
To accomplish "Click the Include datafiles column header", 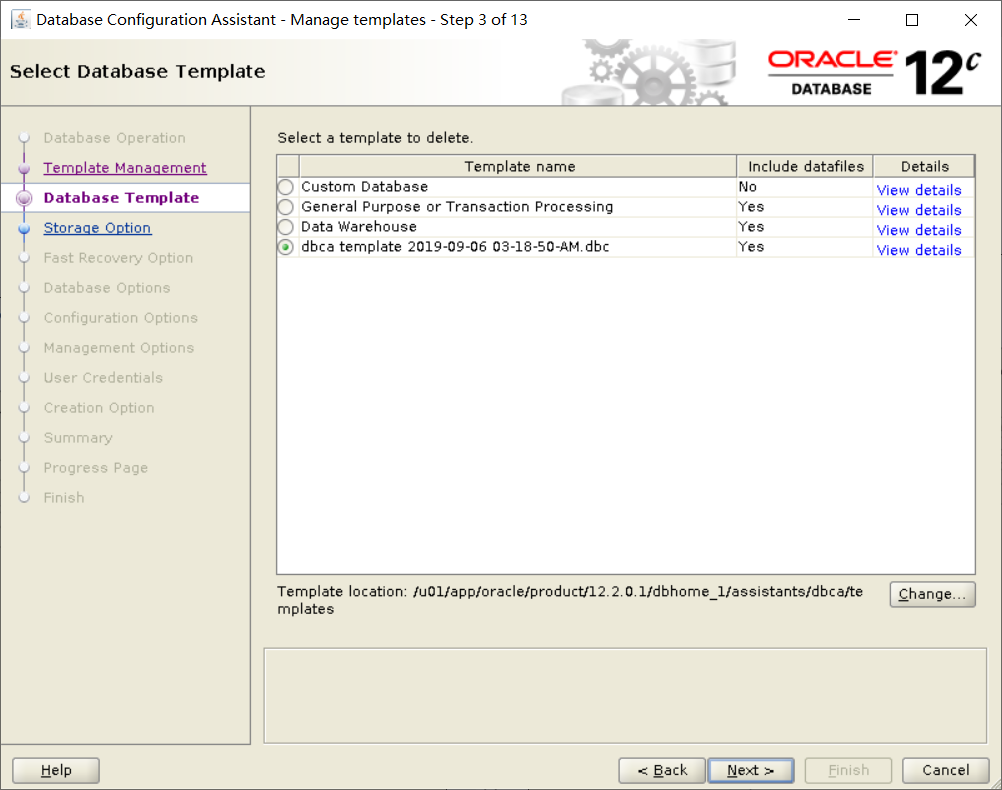I will pos(804,166).
